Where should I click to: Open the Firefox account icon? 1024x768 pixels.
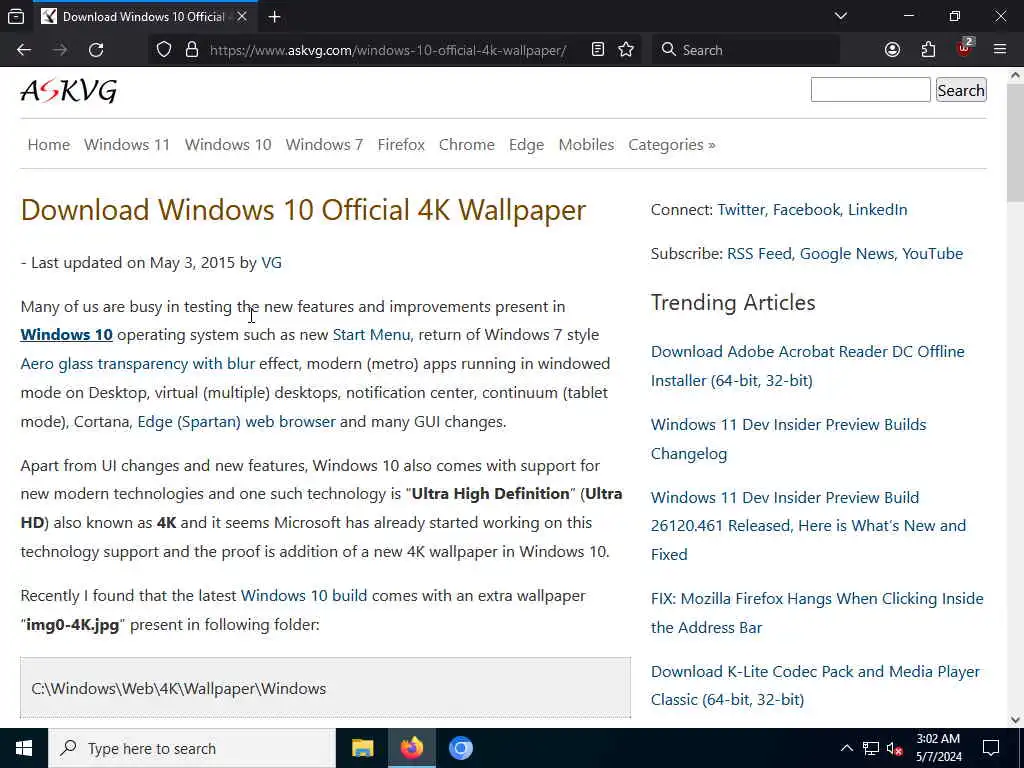point(892,50)
